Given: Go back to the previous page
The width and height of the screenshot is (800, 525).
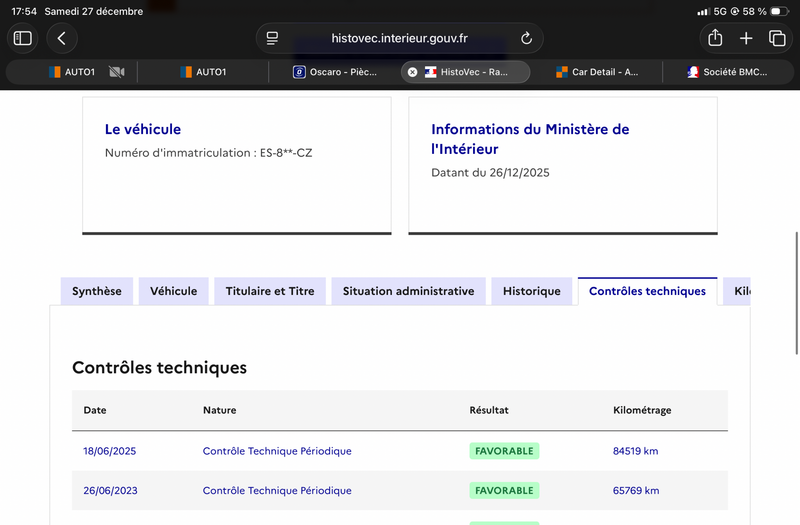Looking at the screenshot, I should tap(62, 38).
